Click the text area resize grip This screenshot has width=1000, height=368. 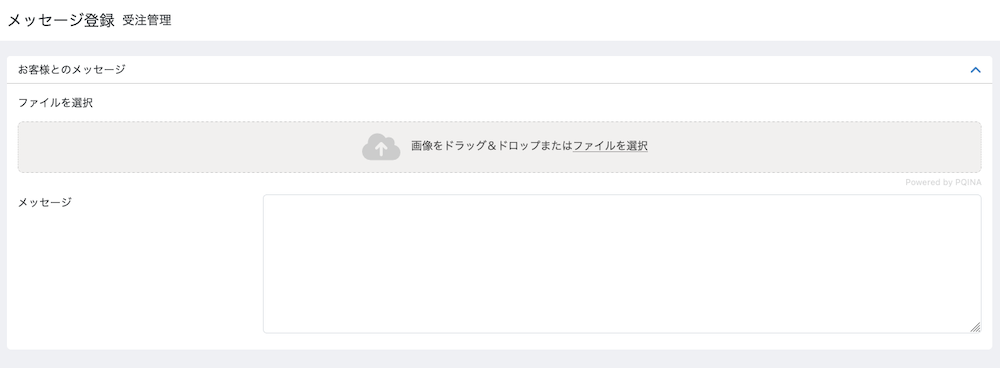click(x=975, y=327)
